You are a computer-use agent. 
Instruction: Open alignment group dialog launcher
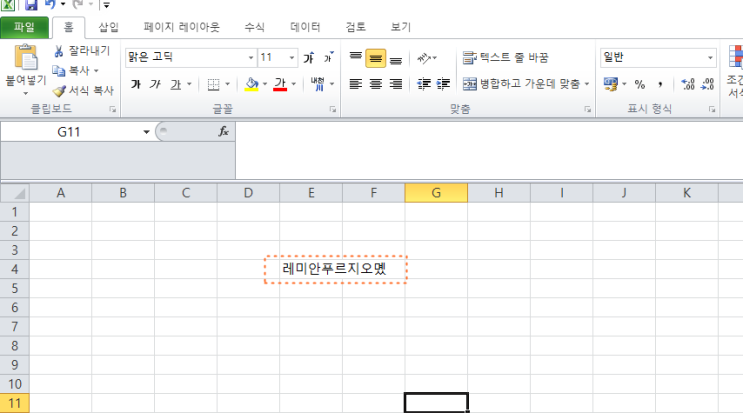(588, 109)
